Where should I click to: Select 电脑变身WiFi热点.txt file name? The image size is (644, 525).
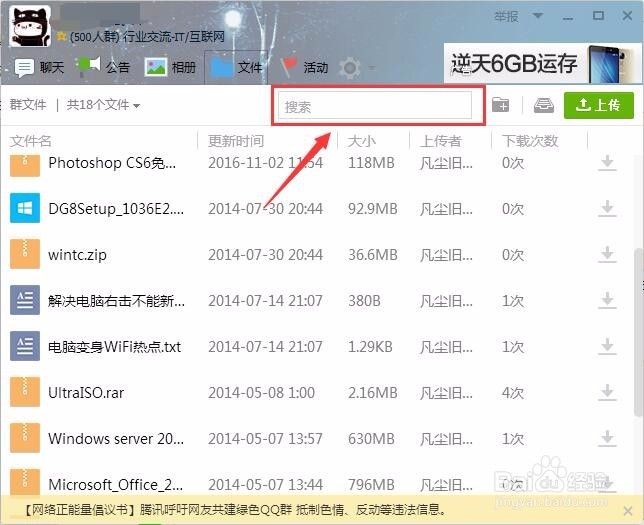tap(114, 347)
